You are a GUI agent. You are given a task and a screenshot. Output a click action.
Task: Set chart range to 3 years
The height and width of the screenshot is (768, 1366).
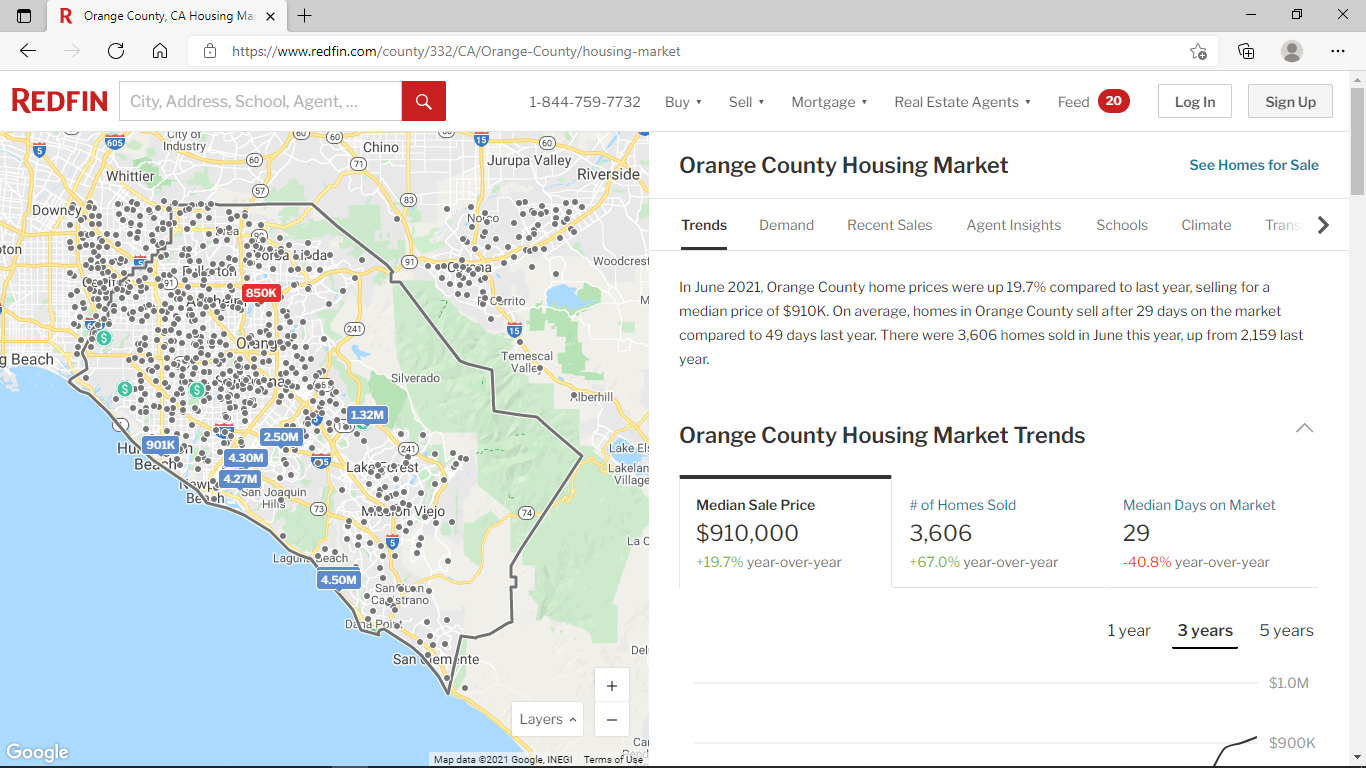(x=1205, y=631)
